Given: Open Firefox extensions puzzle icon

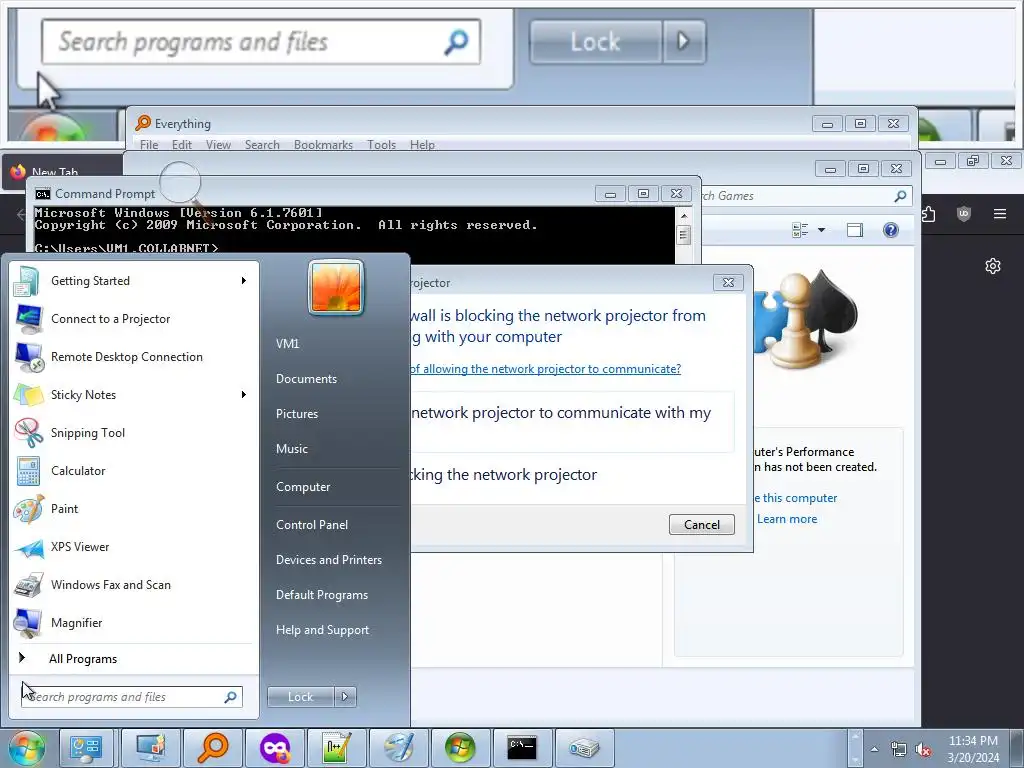Looking at the screenshot, I should 928,214.
